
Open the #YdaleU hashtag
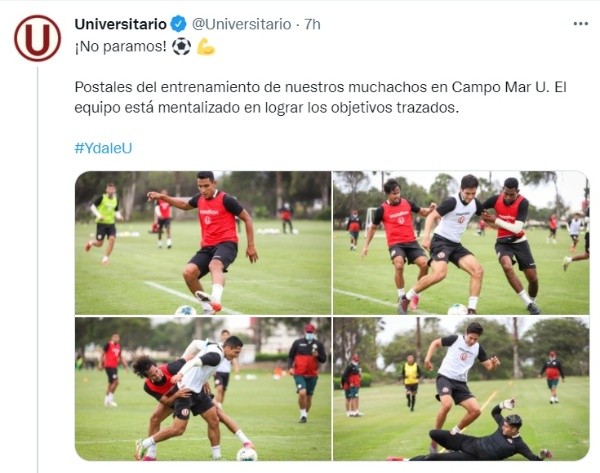(103, 148)
